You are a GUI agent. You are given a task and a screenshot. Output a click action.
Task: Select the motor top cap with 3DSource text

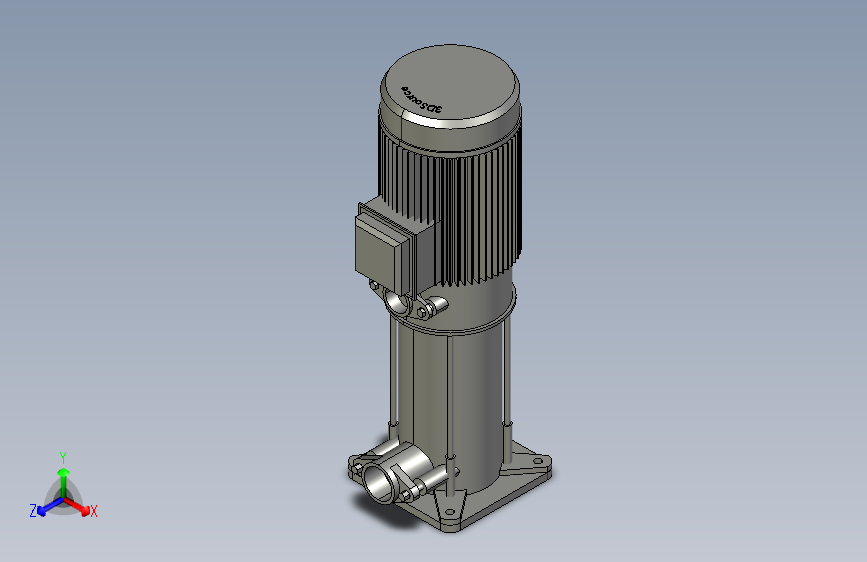point(450,87)
